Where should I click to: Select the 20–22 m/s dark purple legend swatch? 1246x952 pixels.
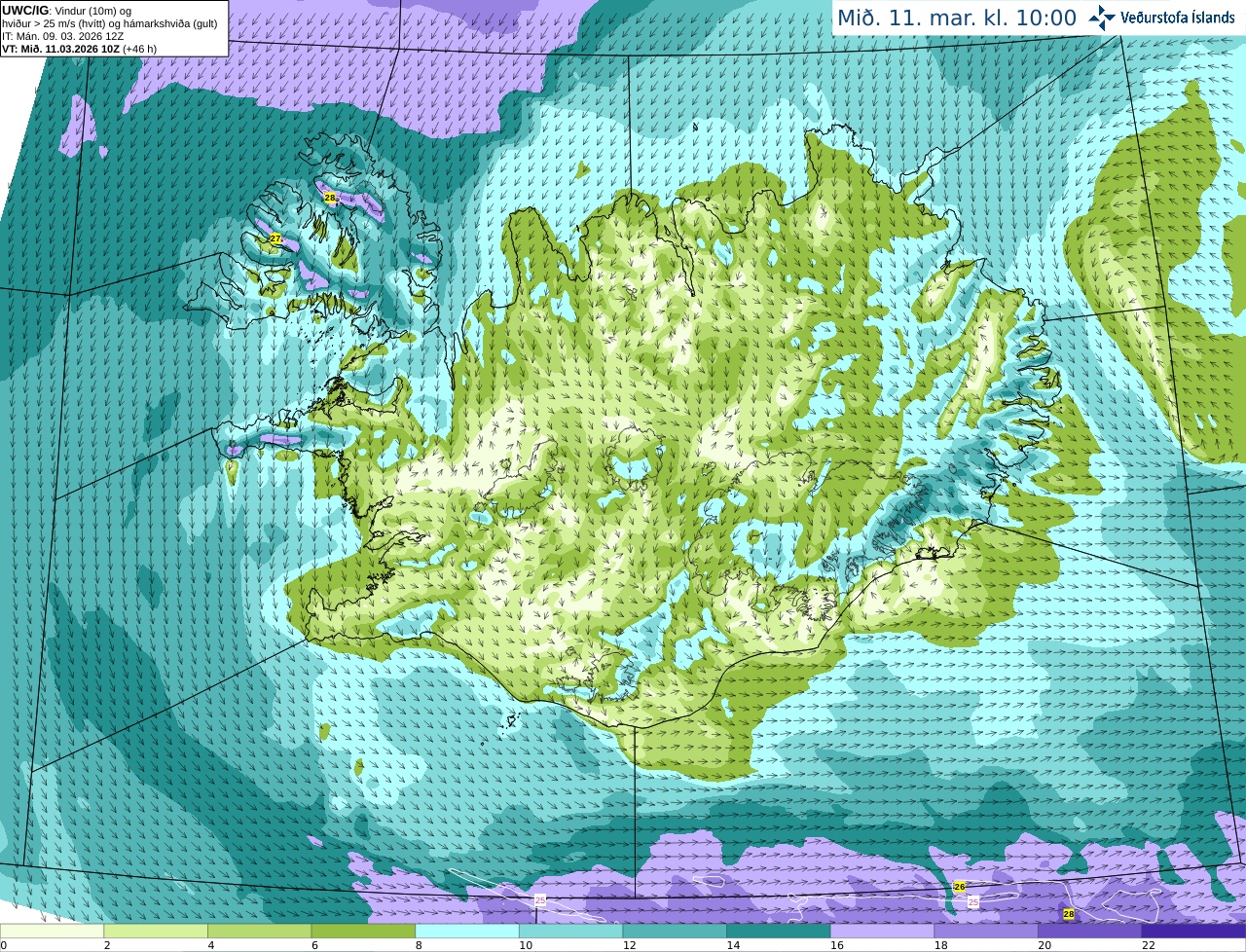(1090, 931)
